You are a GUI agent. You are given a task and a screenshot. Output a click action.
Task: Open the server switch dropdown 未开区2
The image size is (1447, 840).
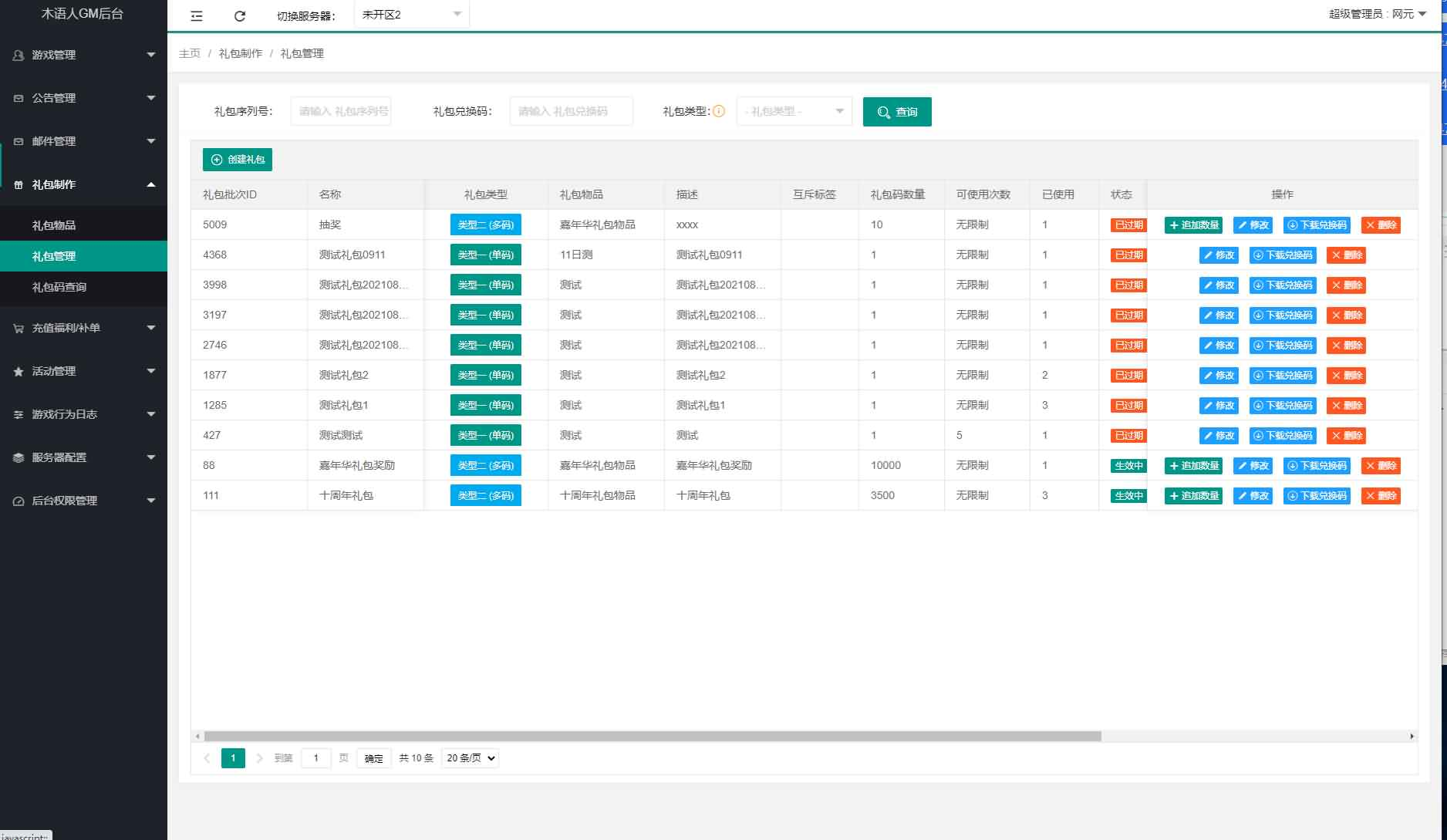(x=412, y=15)
